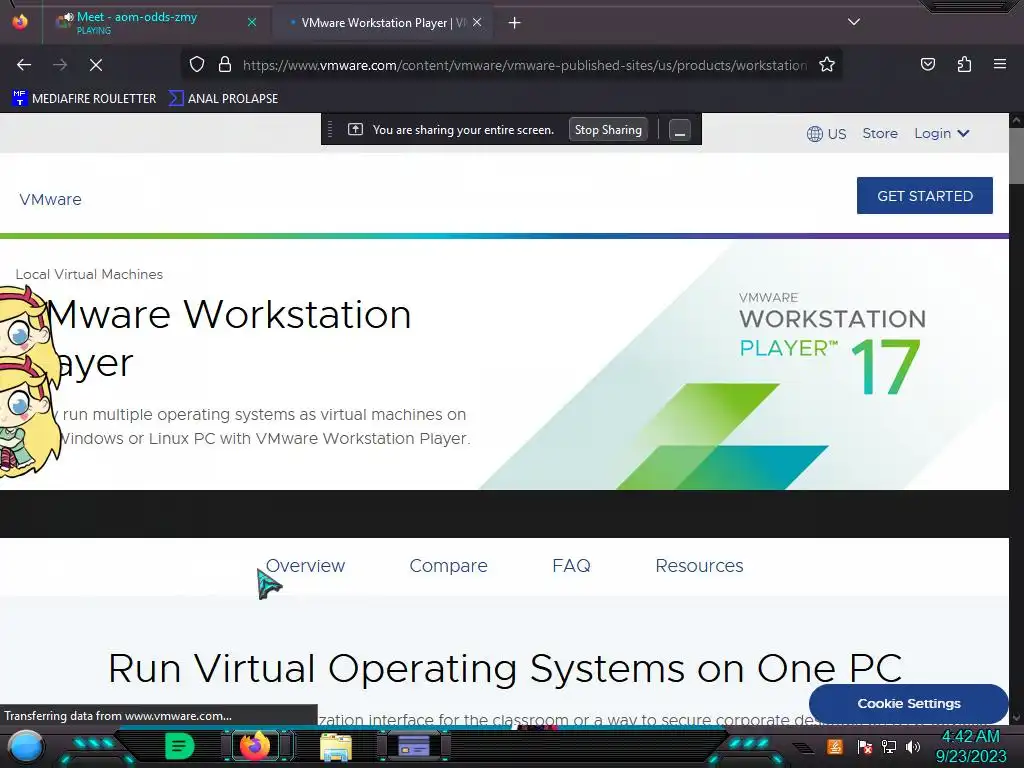Viewport: 1024px width, 768px height.
Task: Open Action Center flag tray icon
Action: (x=865, y=746)
